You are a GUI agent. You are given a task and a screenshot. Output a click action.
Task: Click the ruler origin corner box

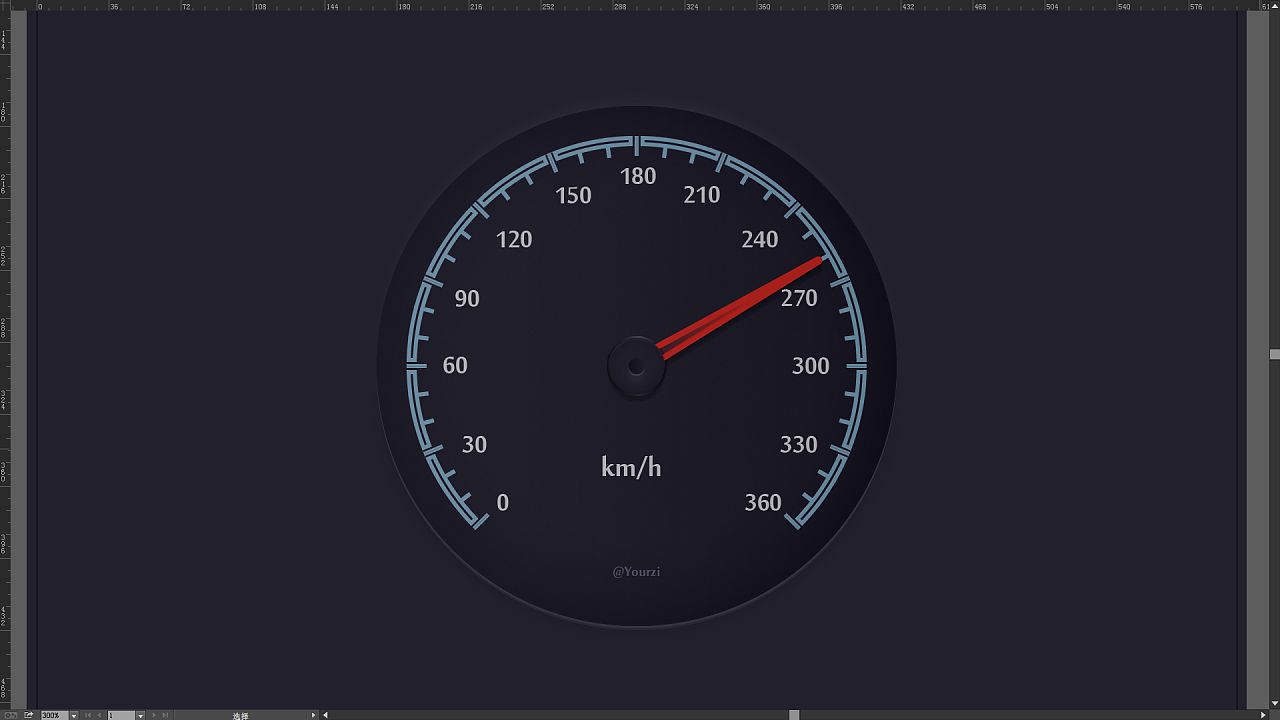coord(5,5)
